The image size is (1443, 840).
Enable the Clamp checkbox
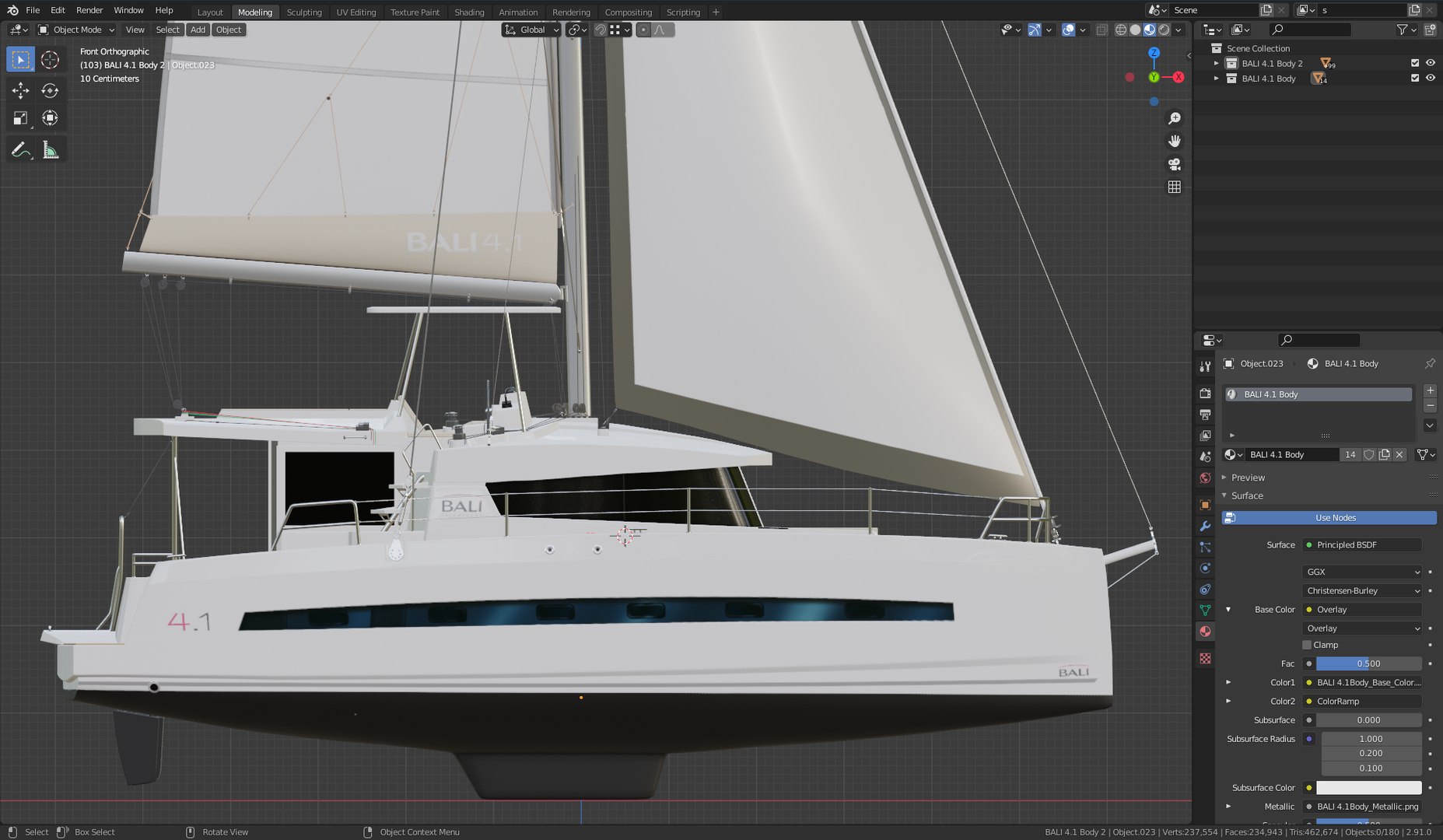tap(1307, 645)
